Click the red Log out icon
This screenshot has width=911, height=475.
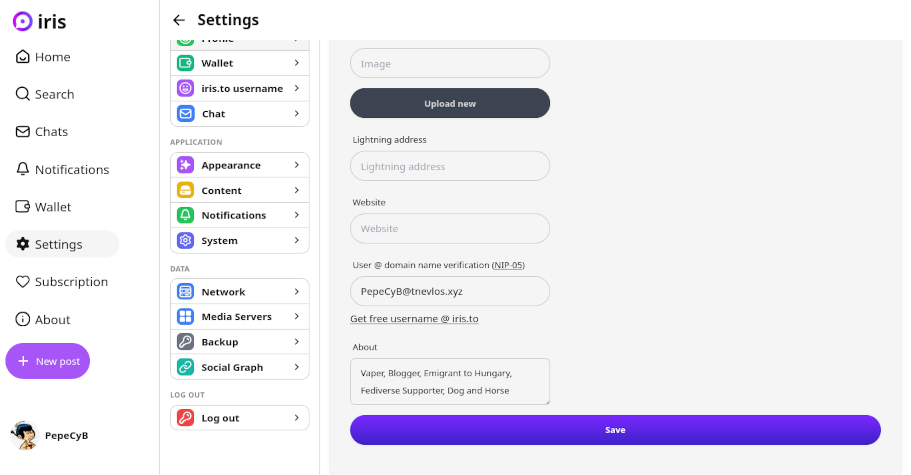click(185, 418)
